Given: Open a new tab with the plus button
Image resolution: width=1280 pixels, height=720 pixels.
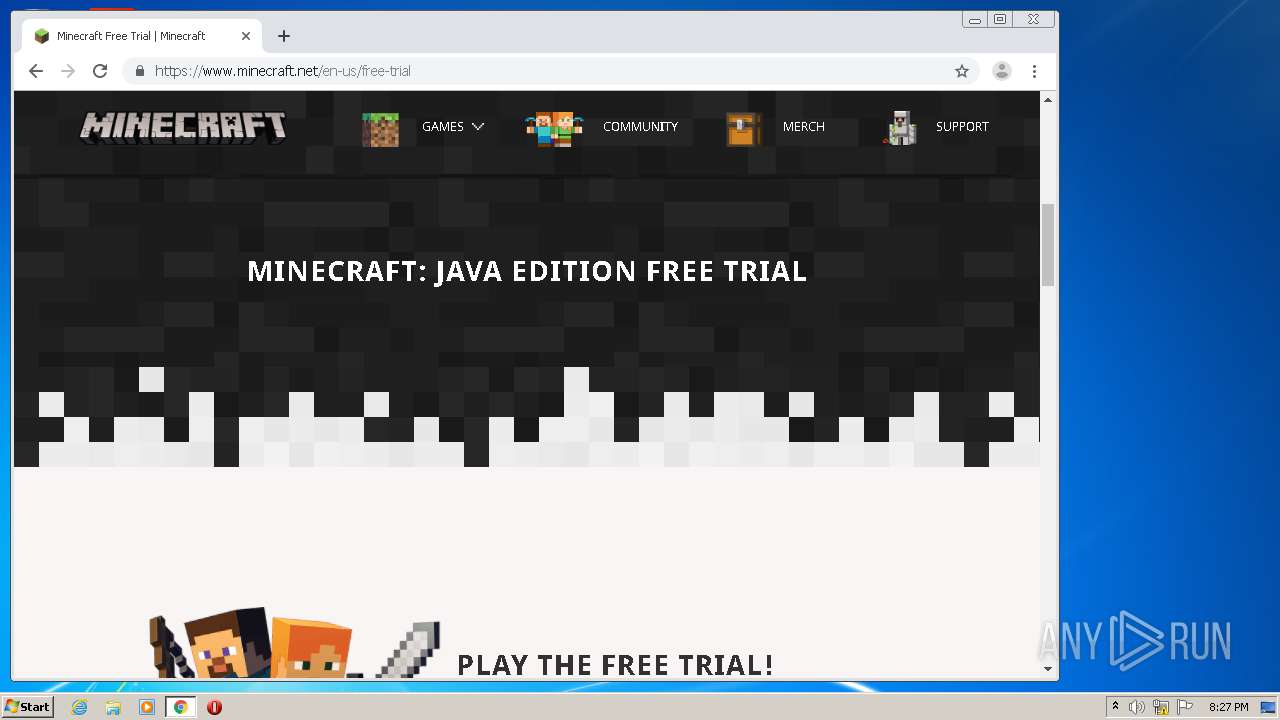Looking at the screenshot, I should coord(284,36).
